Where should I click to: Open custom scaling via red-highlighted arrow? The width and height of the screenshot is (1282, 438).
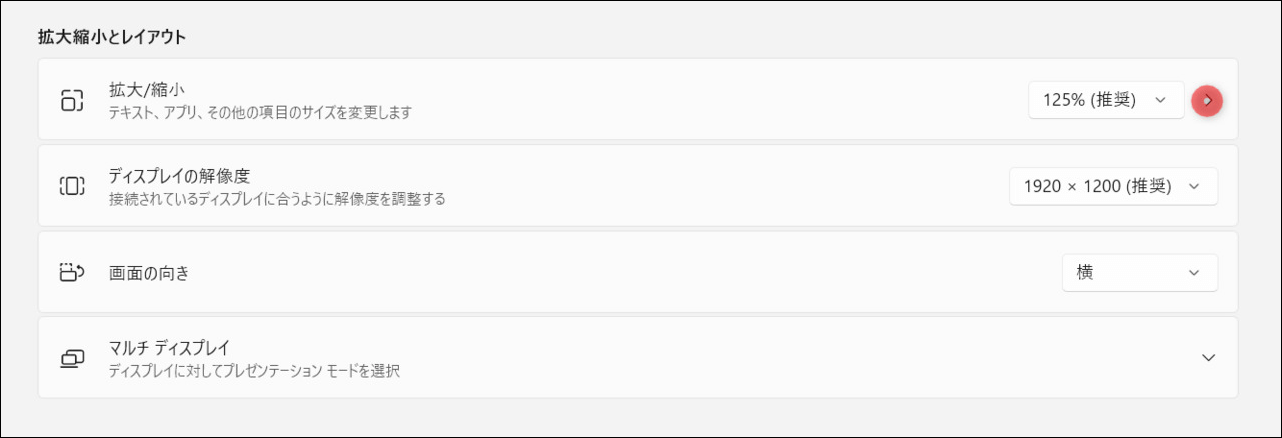[1207, 100]
